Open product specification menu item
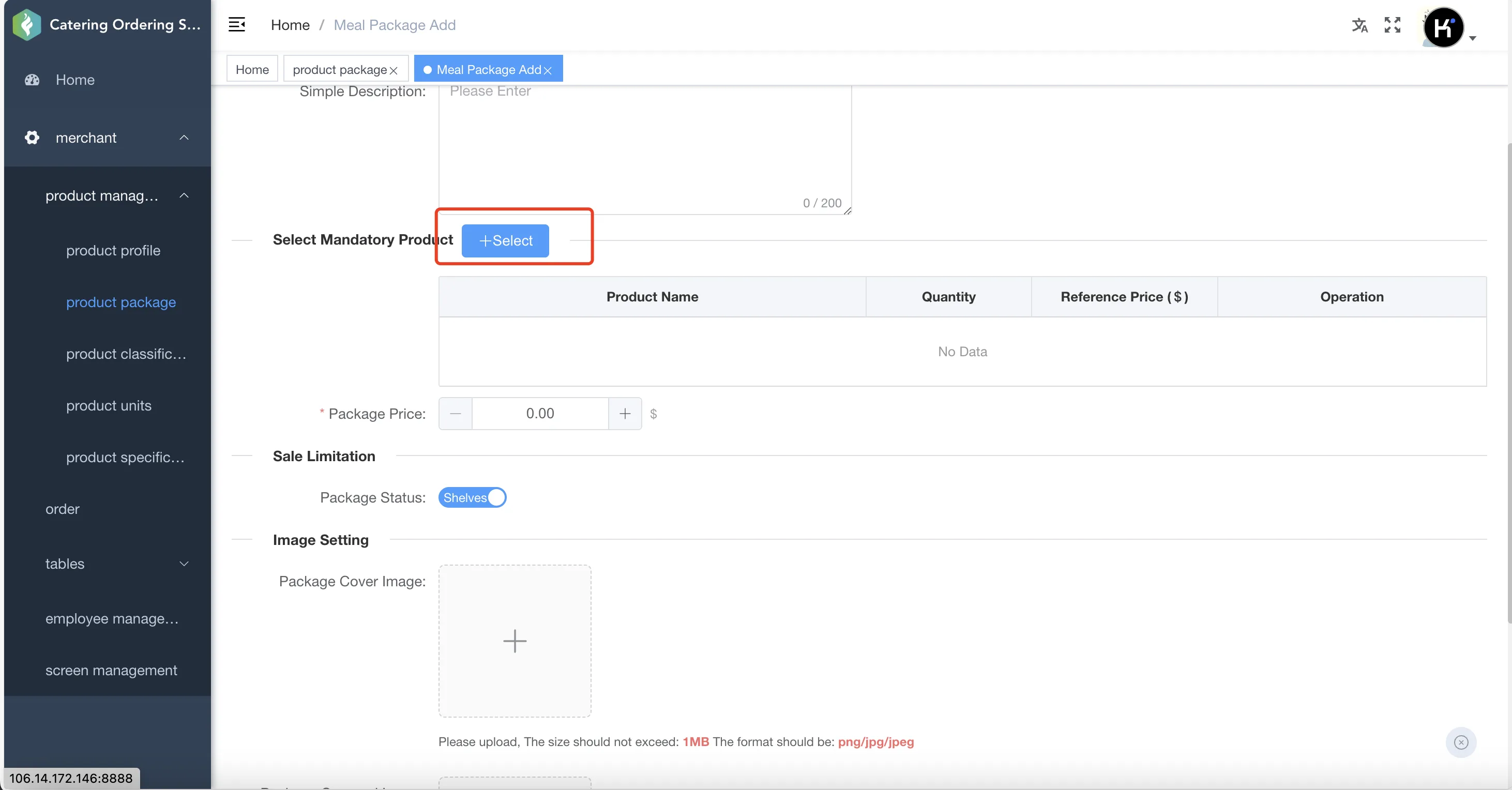The image size is (1512, 790). pos(126,457)
